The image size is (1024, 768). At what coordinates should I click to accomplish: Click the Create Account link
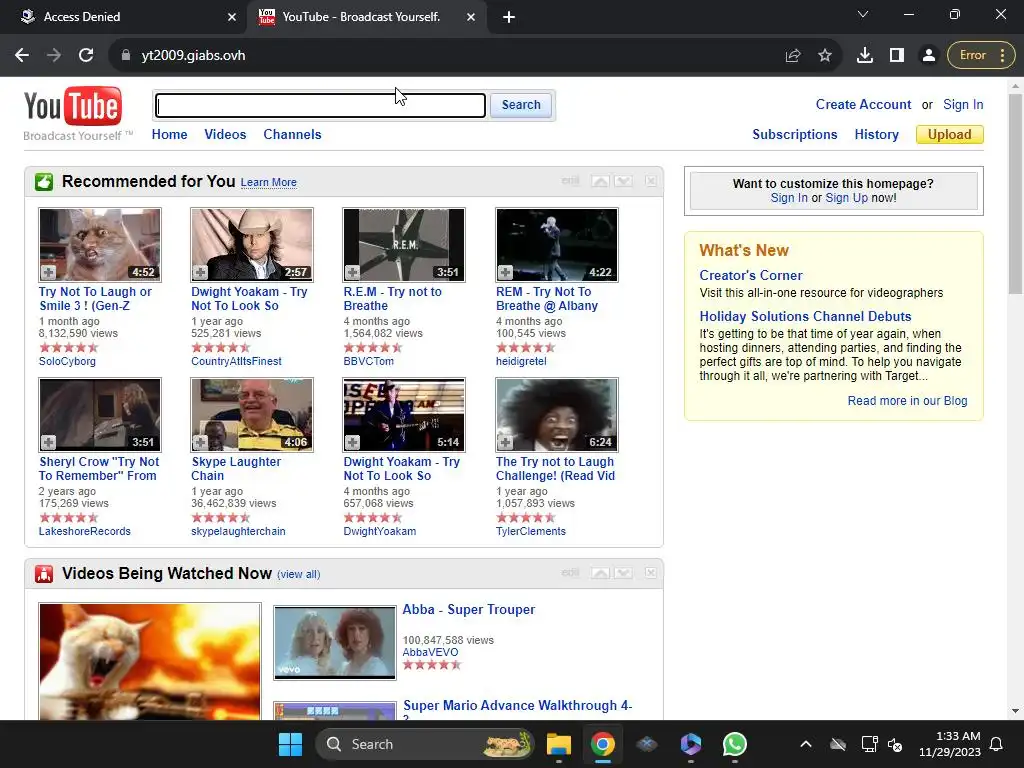click(863, 104)
